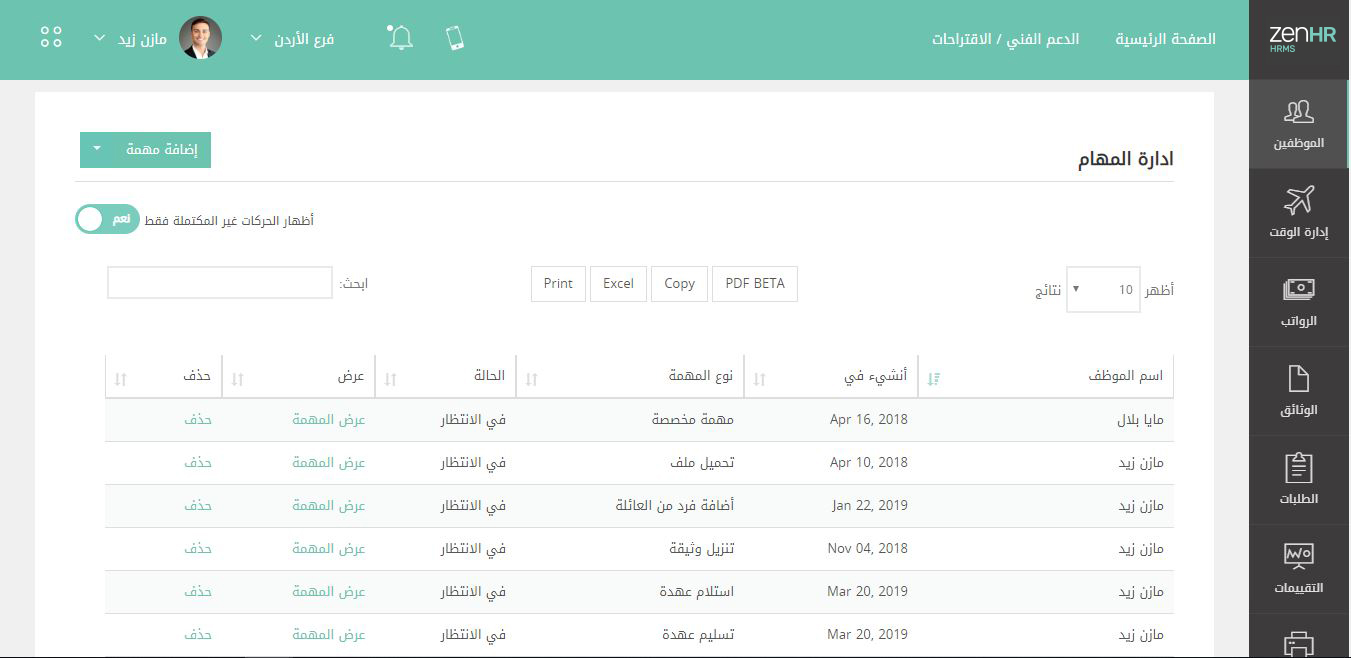The width and height of the screenshot is (1351, 658).
Task: Open الدعم الفني / الاقتراحات menu
Action: tap(1006, 39)
